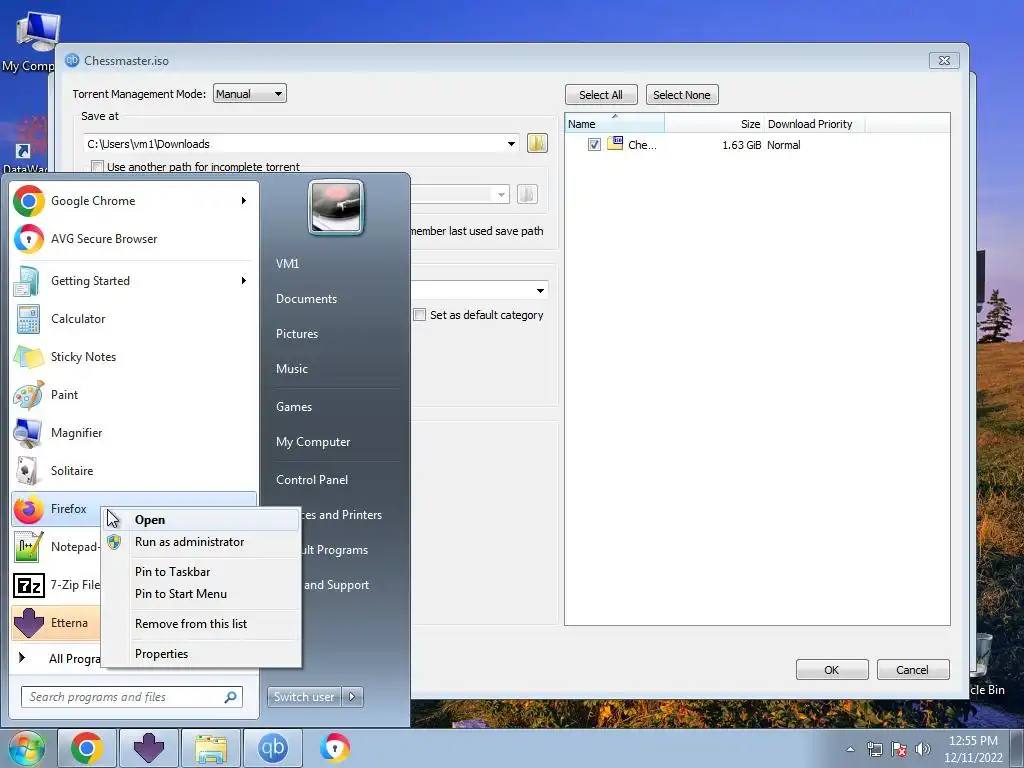
Task: Switch to Etterna on the taskbar
Action: pos(148,748)
